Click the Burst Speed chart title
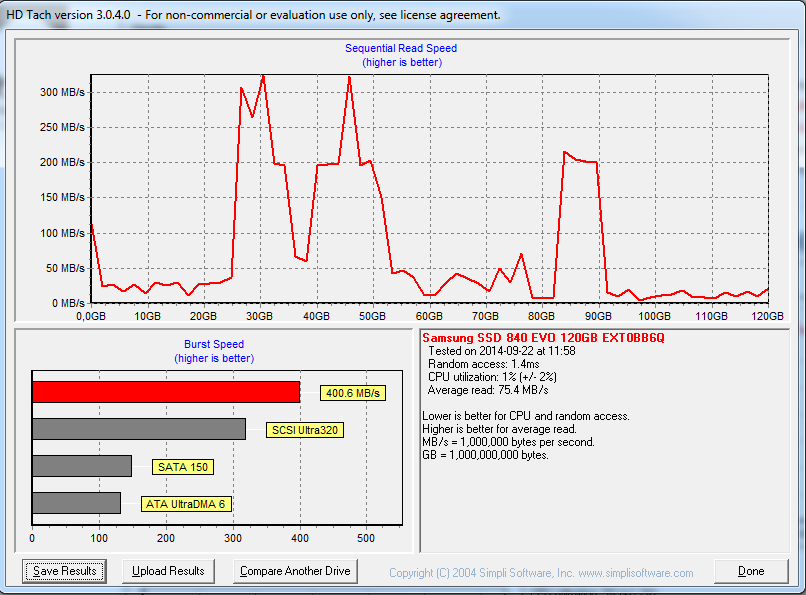Screen dimensions: 806x595 coord(214,344)
